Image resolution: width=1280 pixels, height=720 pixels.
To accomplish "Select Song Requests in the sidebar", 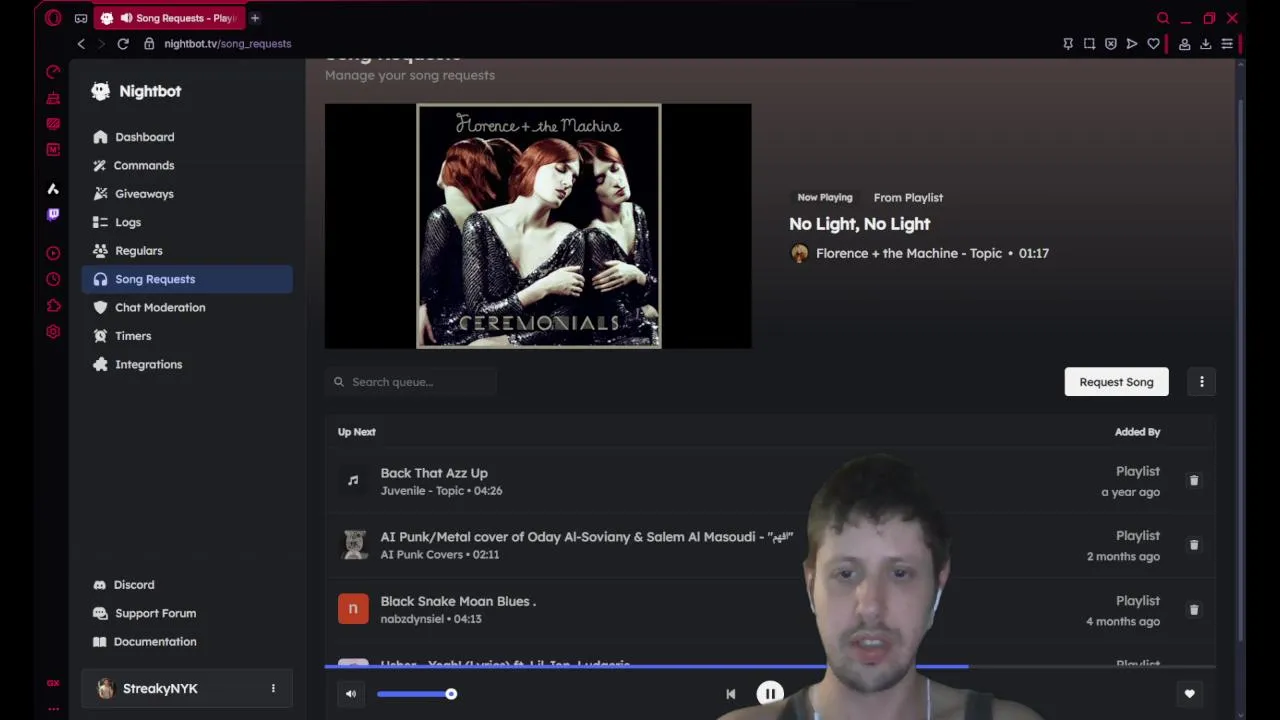I will (187, 279).
